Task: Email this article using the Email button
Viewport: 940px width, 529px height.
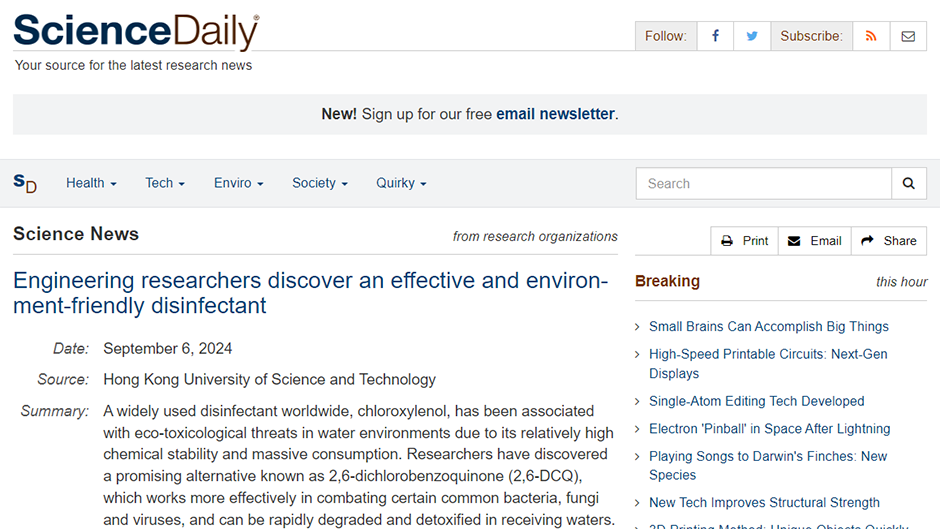Action: (815, 241)
